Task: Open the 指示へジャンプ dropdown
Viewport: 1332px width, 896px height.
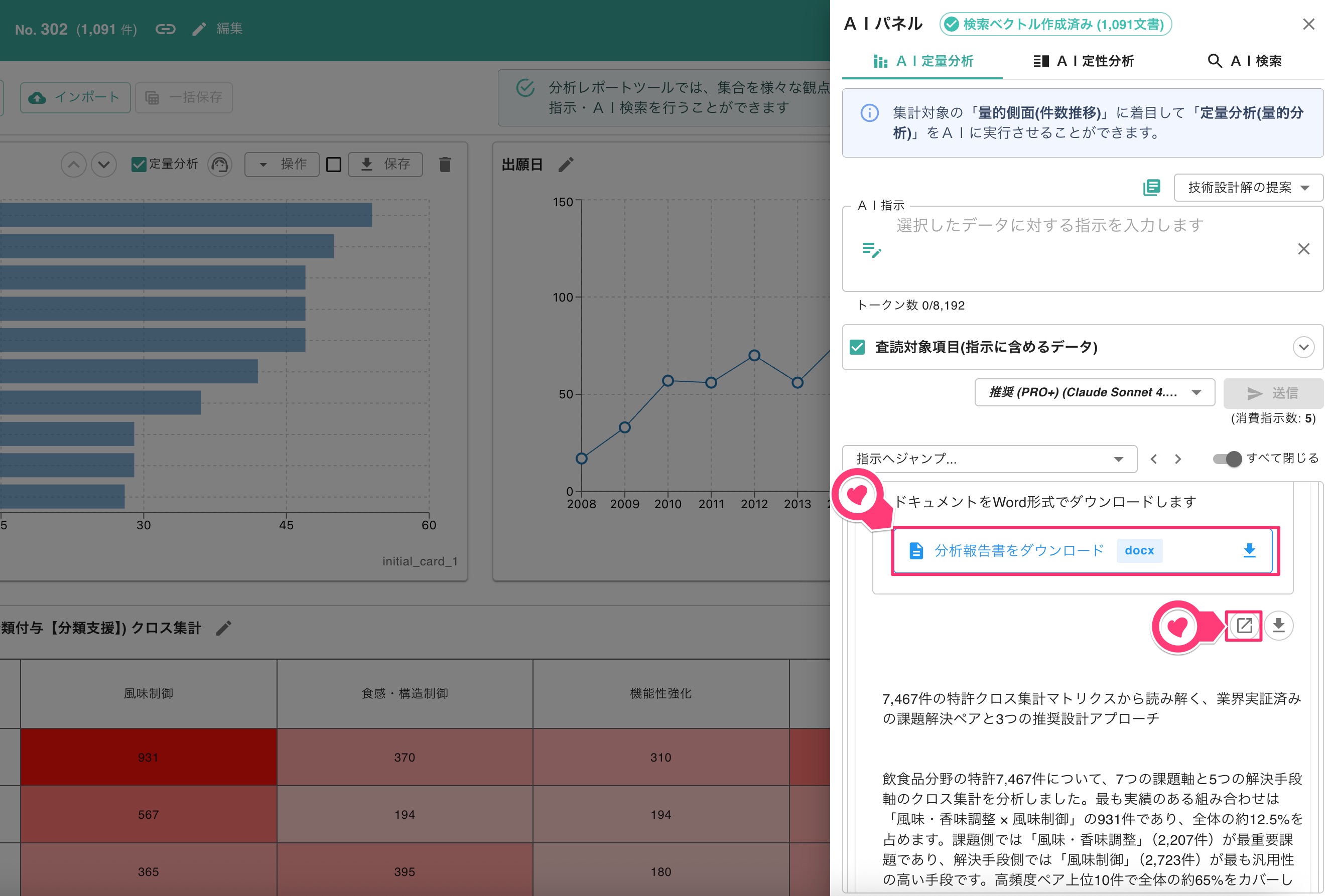Action: coord(990,459)
